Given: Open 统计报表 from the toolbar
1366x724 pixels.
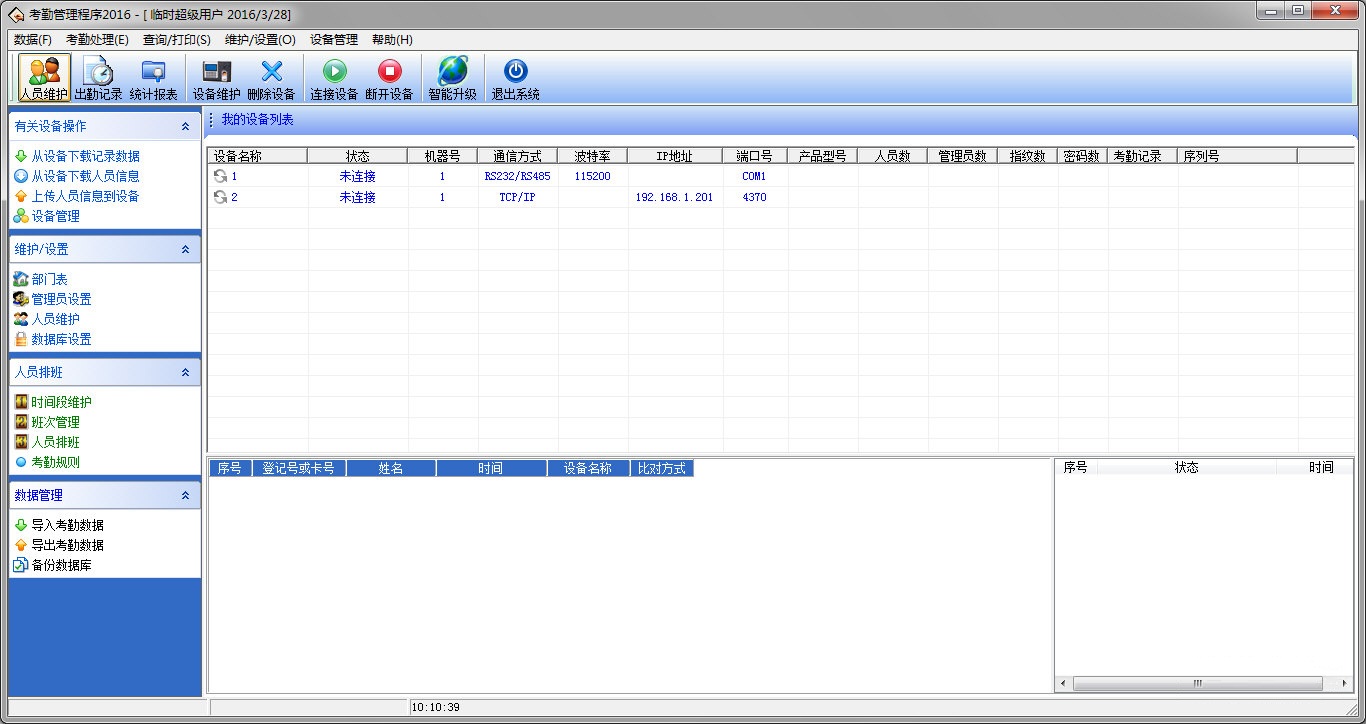Looking at the screenshot, I should (x=153, y=78).
